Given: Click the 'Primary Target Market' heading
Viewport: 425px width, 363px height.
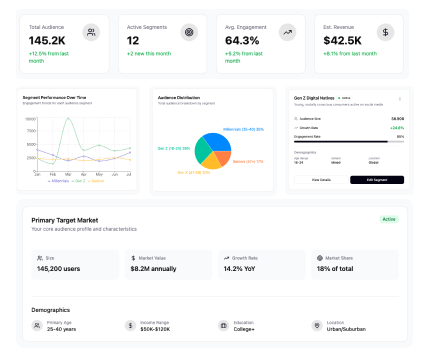Looking at the screenshot, I should point(65,220).
